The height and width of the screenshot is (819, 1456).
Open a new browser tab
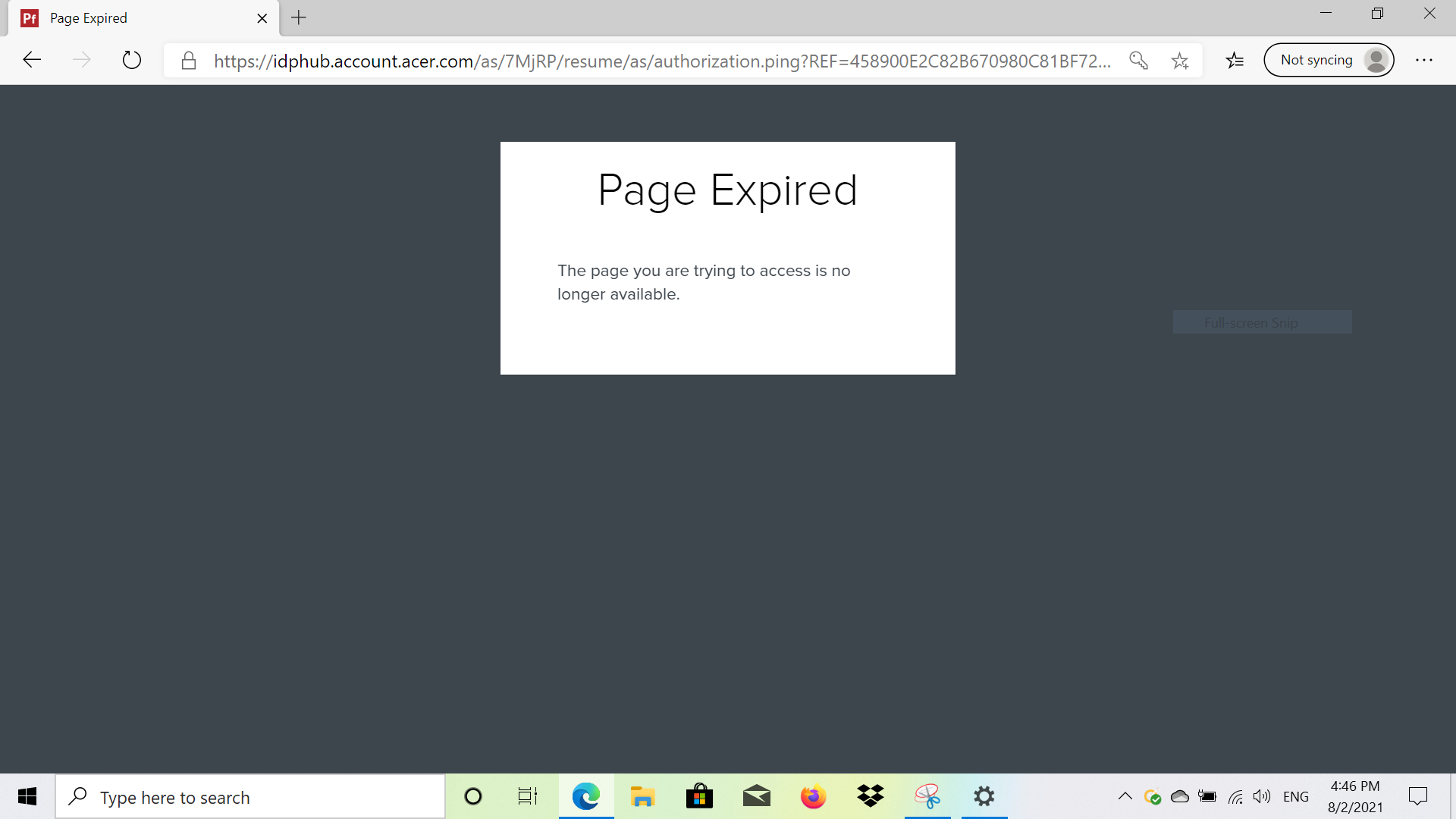[298, 18]
